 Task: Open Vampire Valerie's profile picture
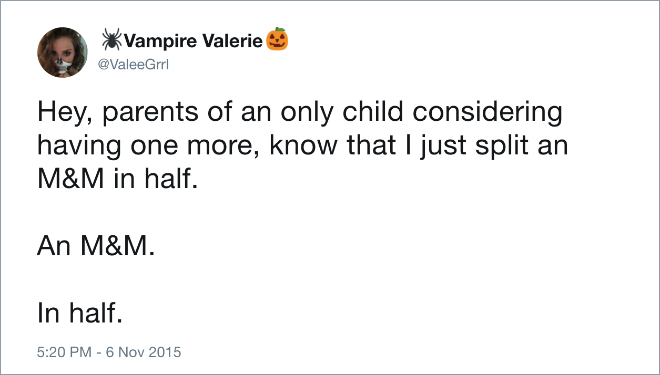(62, 52)
